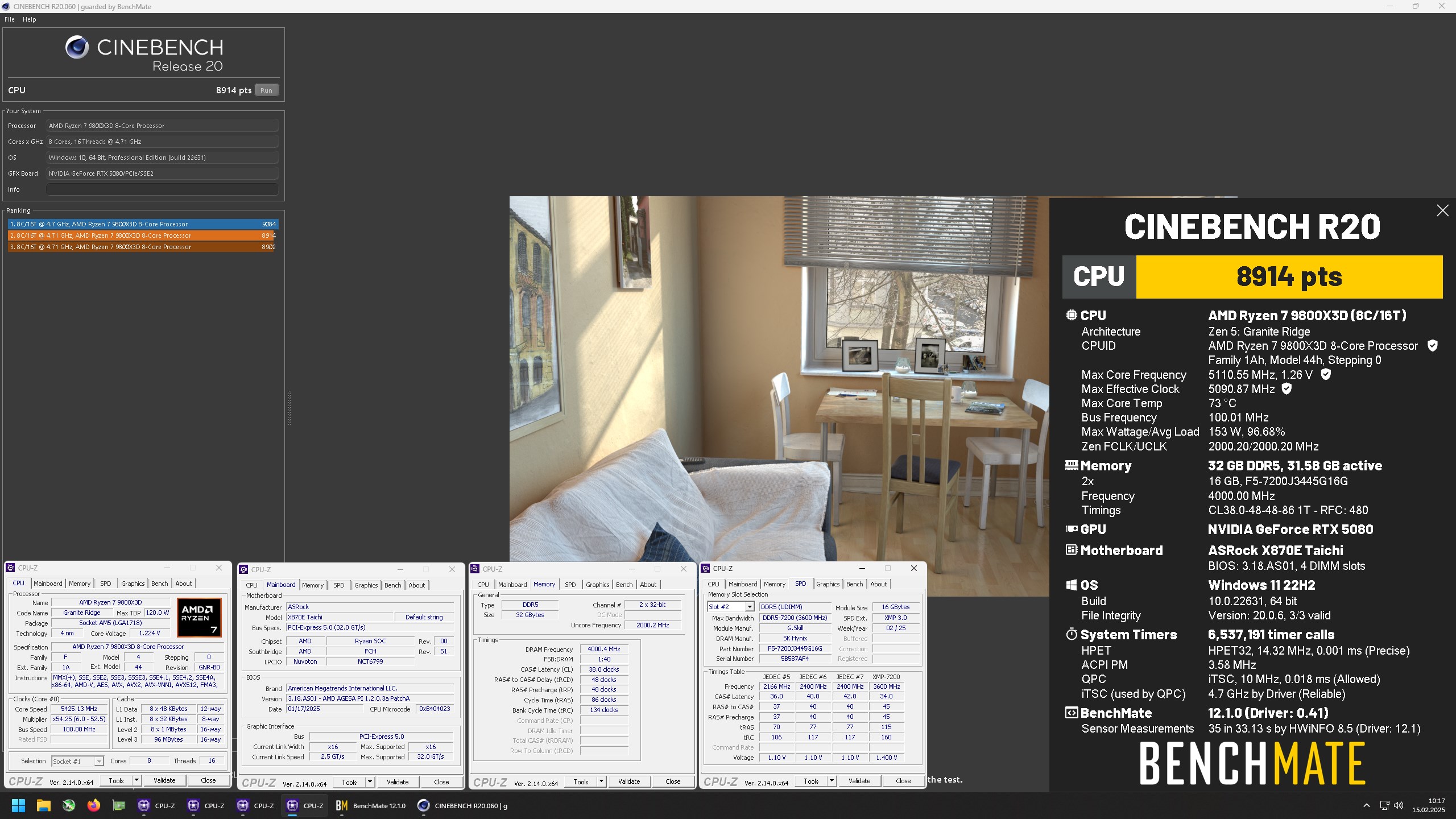This screenshot has width=1456, height=819.
Task: Select the Mainboard tab in the SPD CPU-Z window
Action: click(x=743, y=584)
